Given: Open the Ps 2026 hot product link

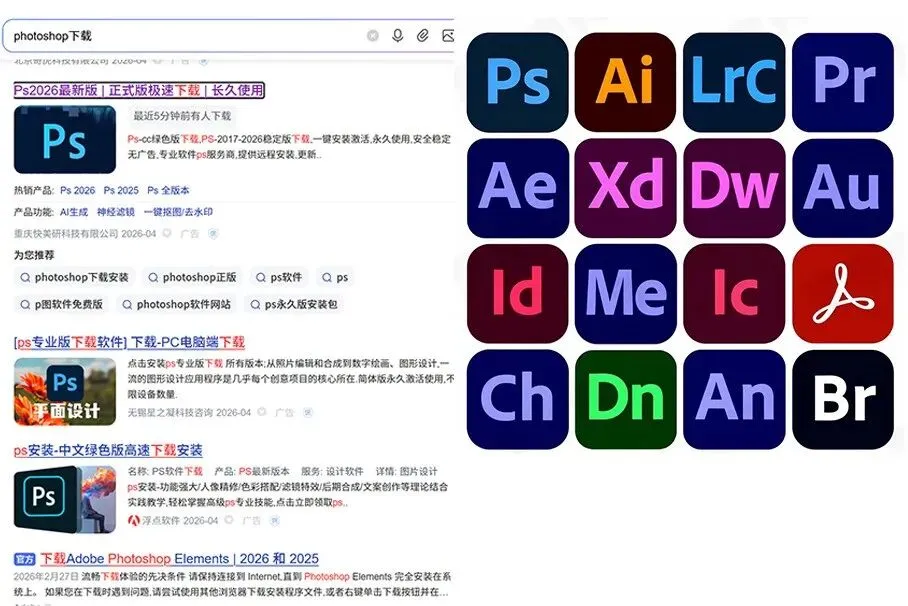Looking at the screenshot, I should 78,190.
